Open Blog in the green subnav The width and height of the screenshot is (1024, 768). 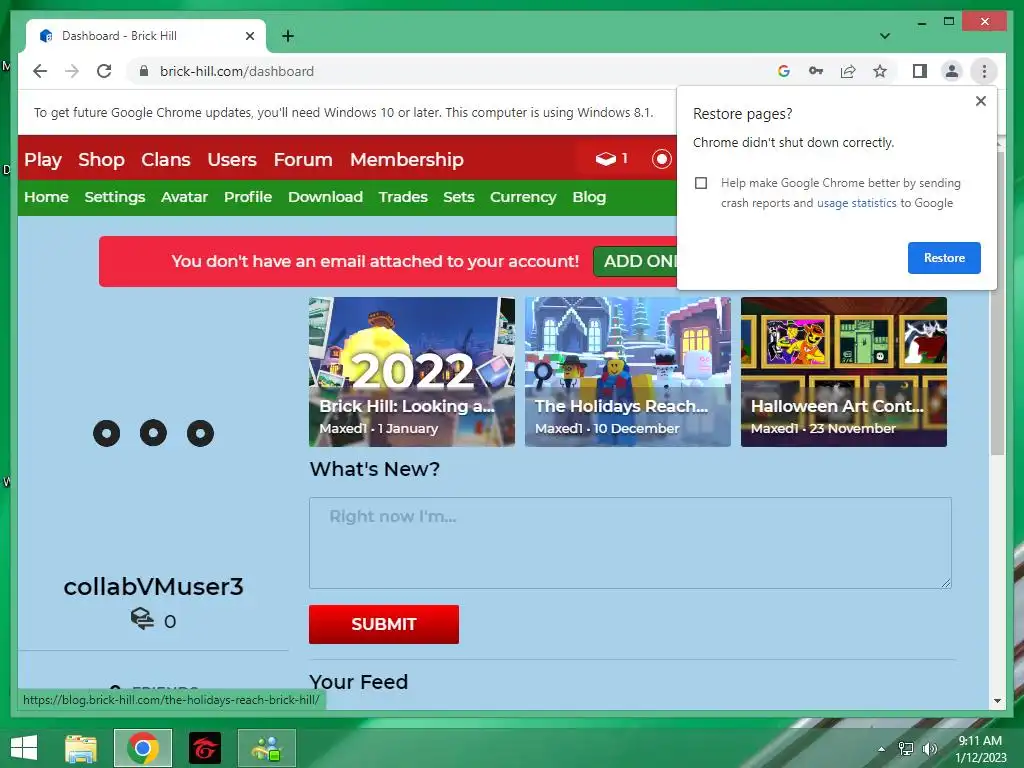point(589,197)
